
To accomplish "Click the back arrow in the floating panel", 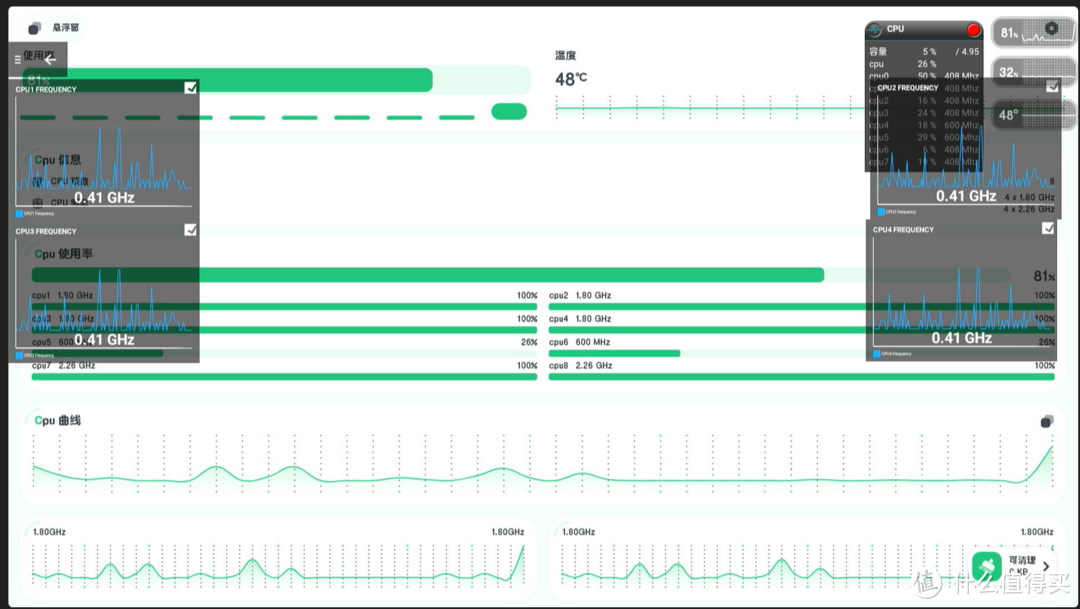I will coord(50,60).
